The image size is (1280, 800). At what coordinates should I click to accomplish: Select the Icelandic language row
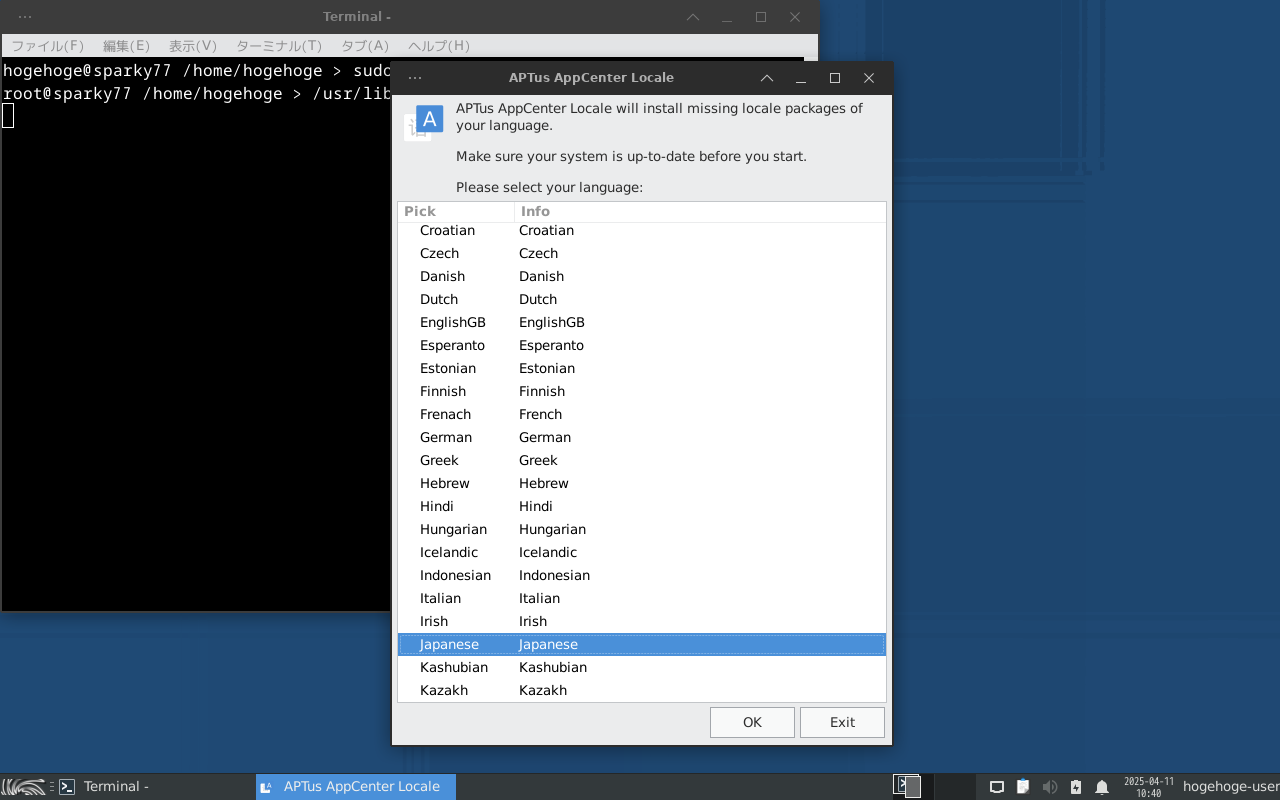pyautogui.click(x=642, y=552)
